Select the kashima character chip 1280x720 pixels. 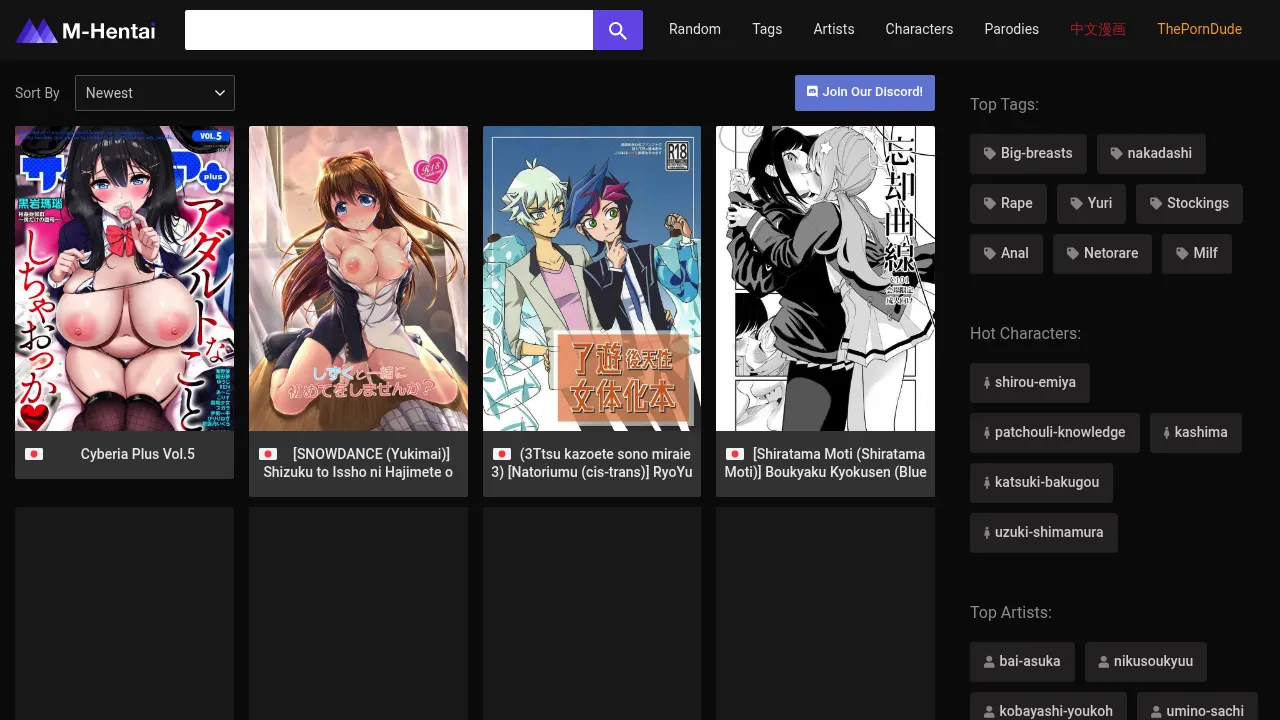pyautogui.click(x=1195, y=432)
